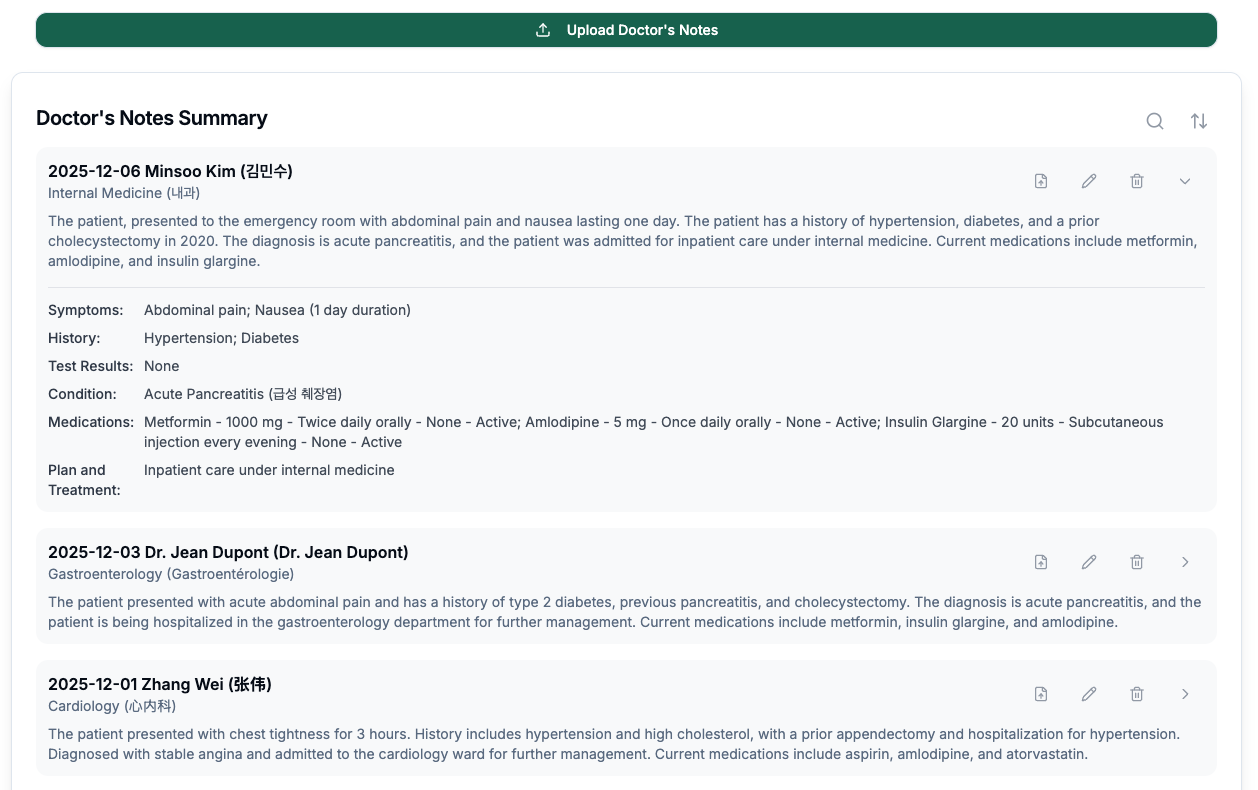Image resolution: width=1258 pixels, height=790 pixels.
Task: Click the Upload Doctor's Notes button
Action: point(626,30)
